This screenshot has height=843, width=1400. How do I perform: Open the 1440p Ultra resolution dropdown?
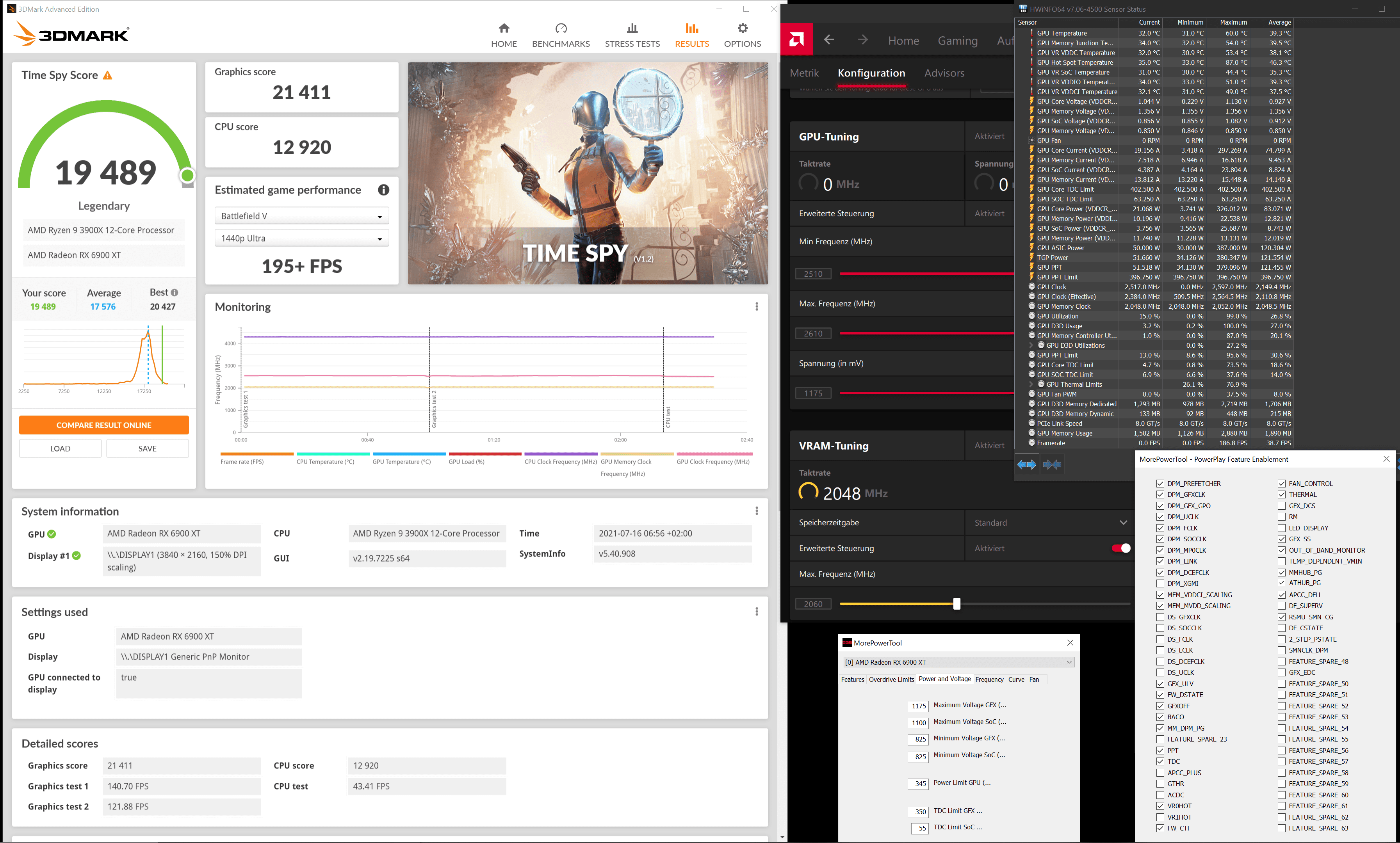(302, 238)
